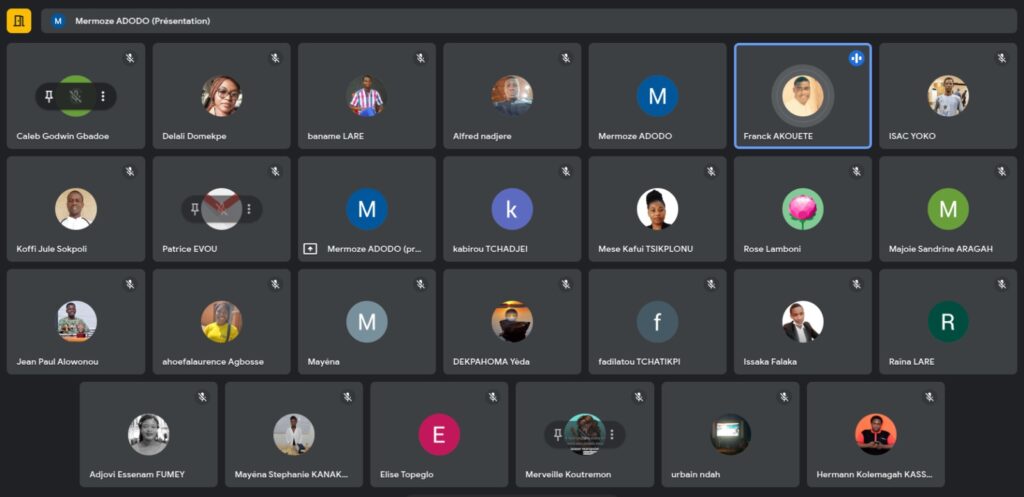The width and height of the screenshot is (1024, 497).
Task: Click Franck AKOUETE's blue speaking indicator
Action: click(856, 58)
